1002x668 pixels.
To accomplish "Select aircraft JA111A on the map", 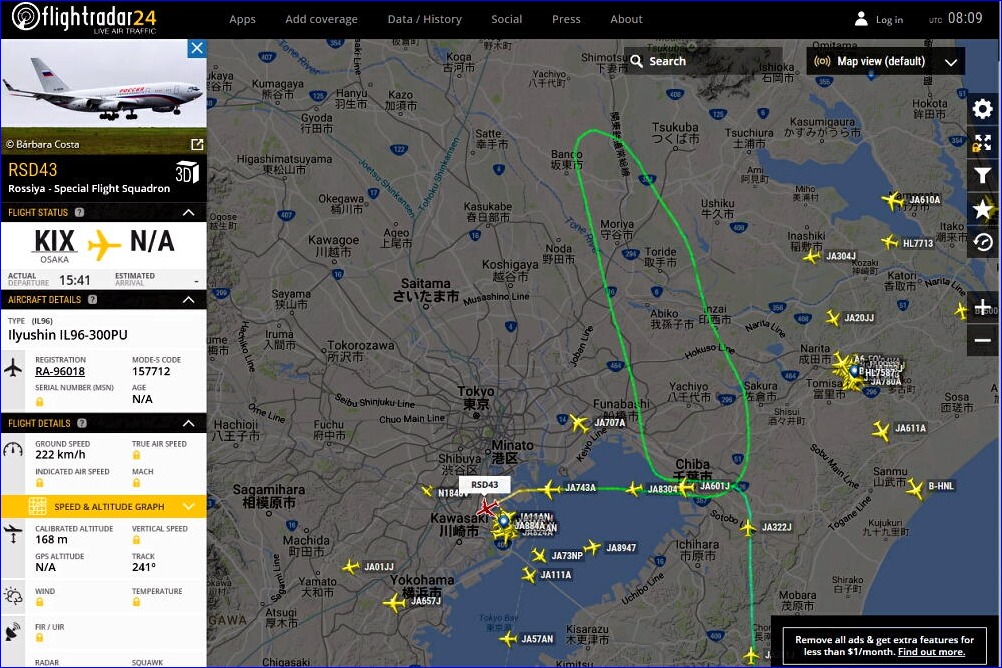I will [528, 574].
